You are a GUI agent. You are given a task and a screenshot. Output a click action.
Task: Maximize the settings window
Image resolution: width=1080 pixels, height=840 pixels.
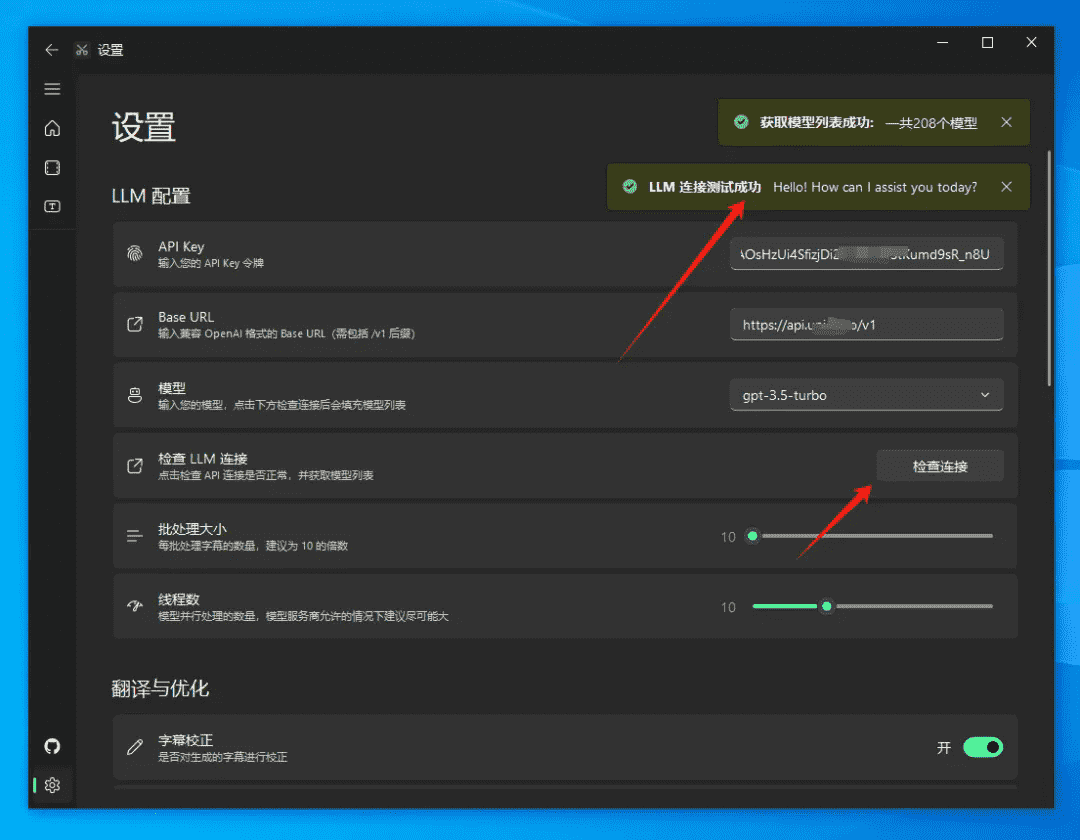987,43
